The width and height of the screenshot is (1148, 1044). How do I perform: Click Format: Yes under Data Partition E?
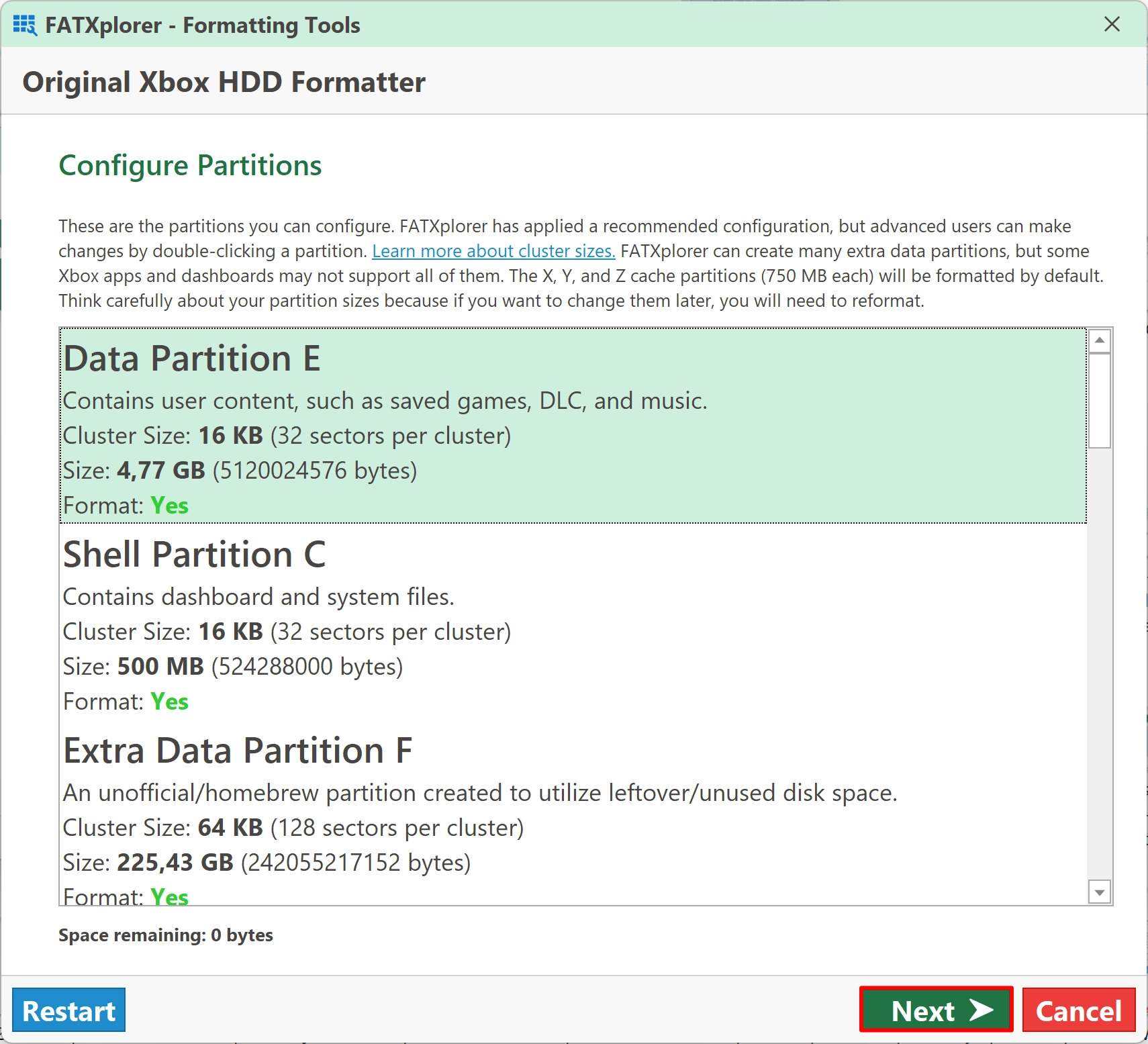126,506
